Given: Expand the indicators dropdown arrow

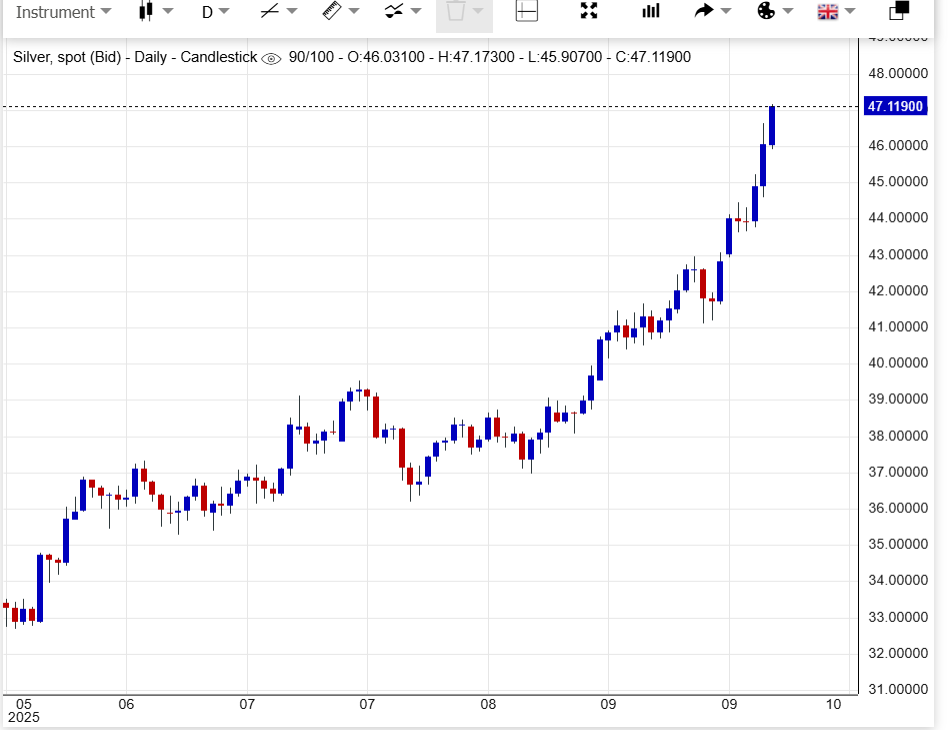Looking at the screenshot, I should (416, 11).
